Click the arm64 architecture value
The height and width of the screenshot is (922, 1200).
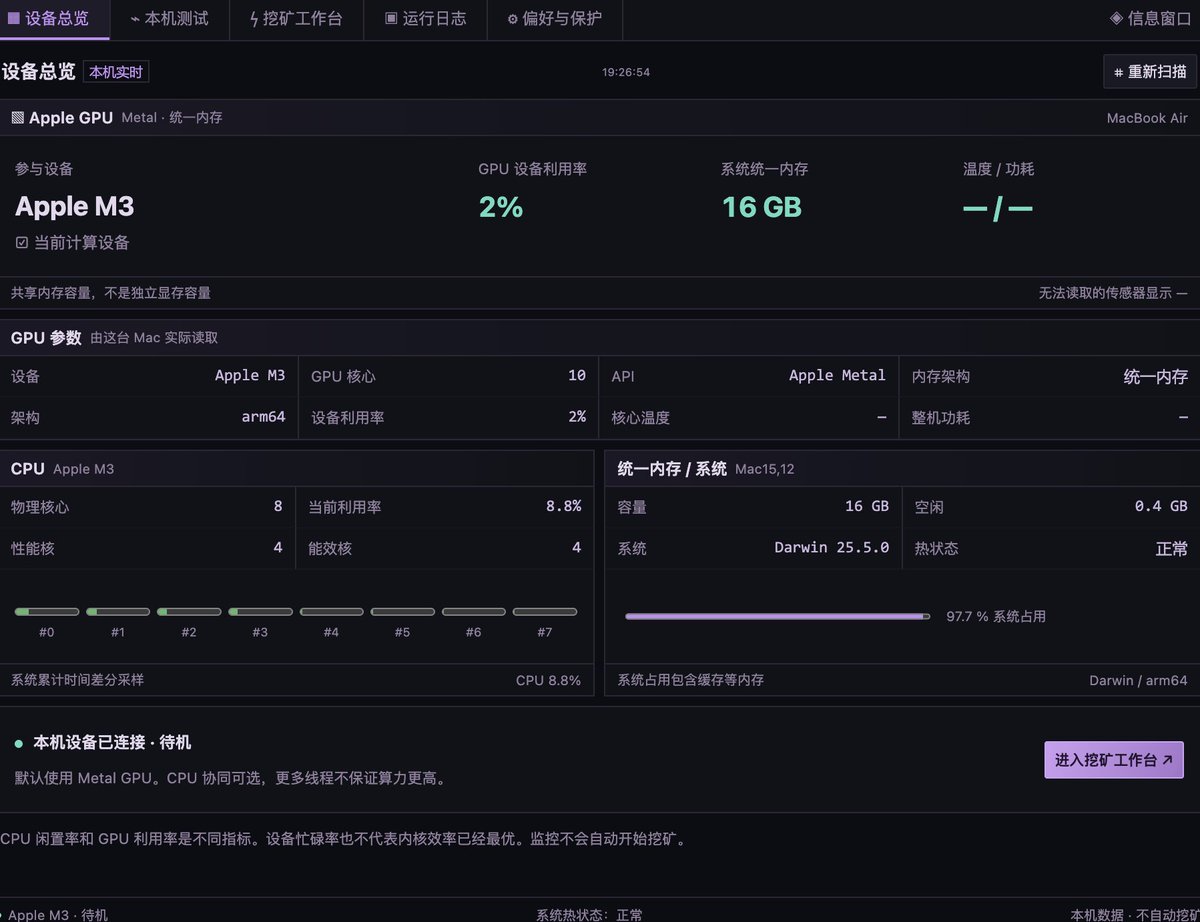point(264,417)
